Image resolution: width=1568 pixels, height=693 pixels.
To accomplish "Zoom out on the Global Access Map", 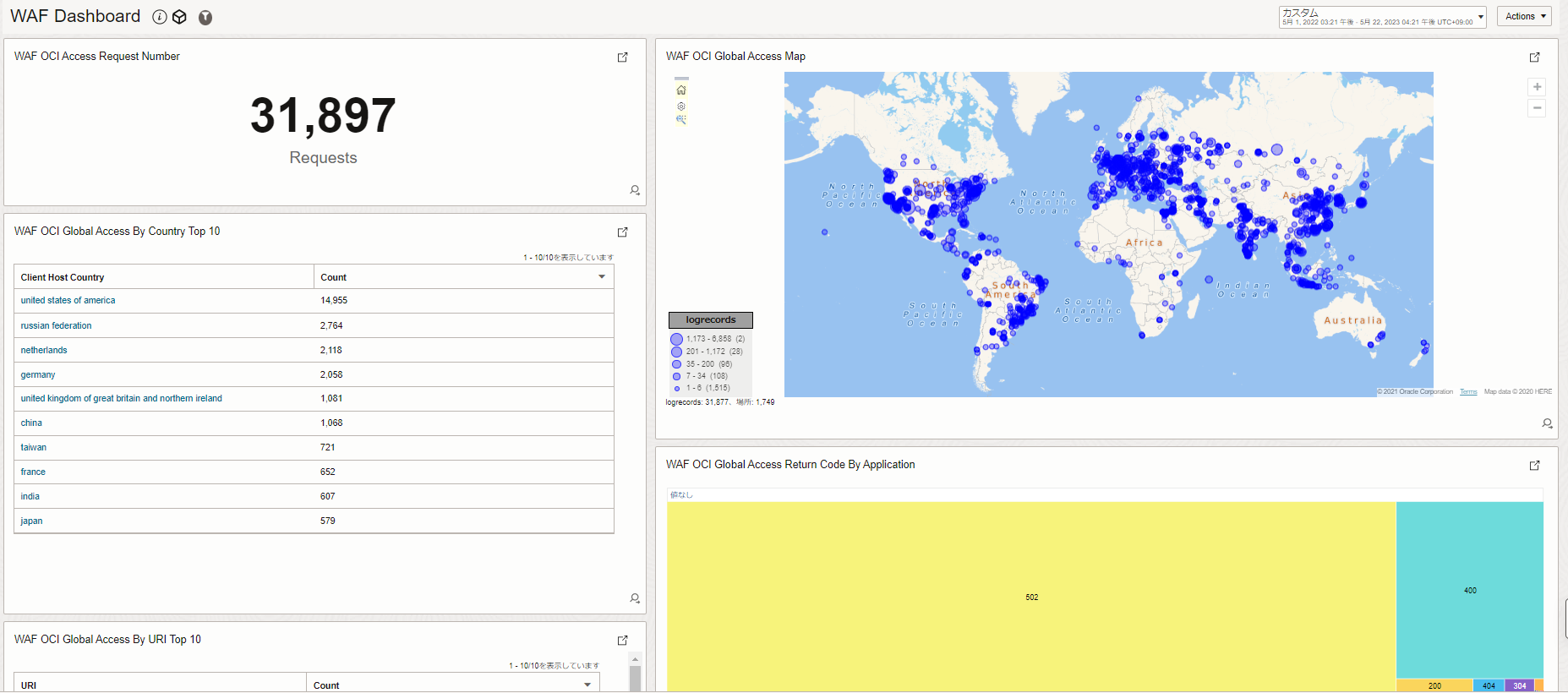I will (1537, 108).
